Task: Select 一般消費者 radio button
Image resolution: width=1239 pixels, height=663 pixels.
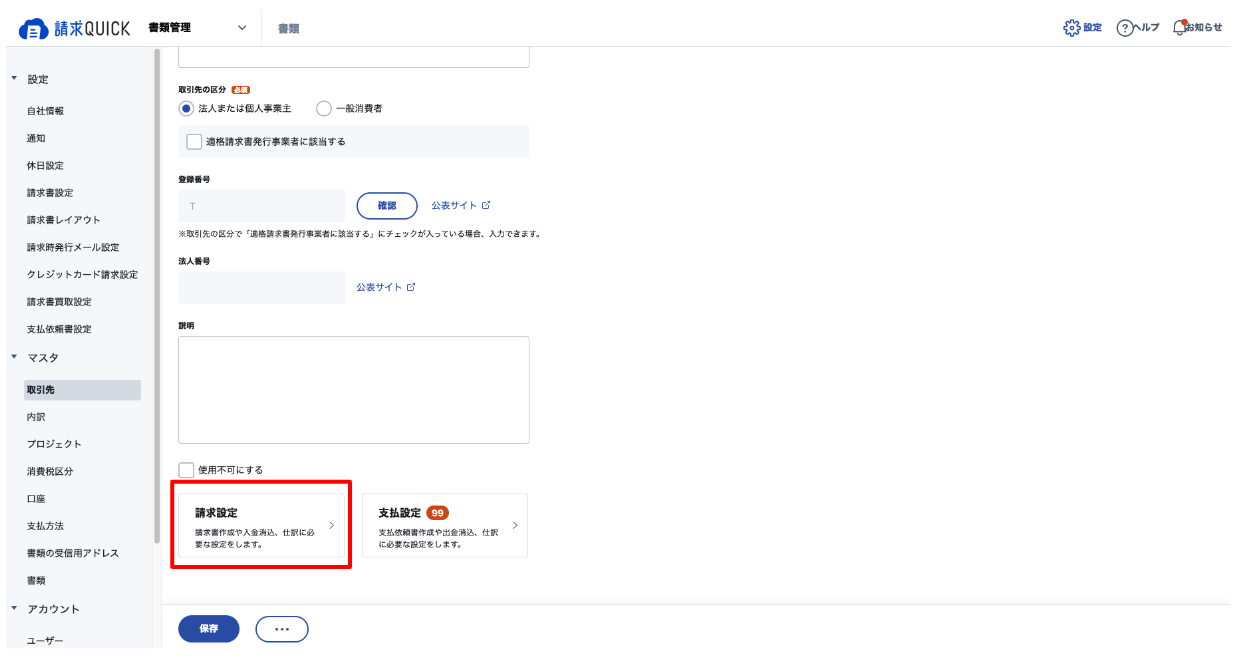Action: [x=323, y=108]
